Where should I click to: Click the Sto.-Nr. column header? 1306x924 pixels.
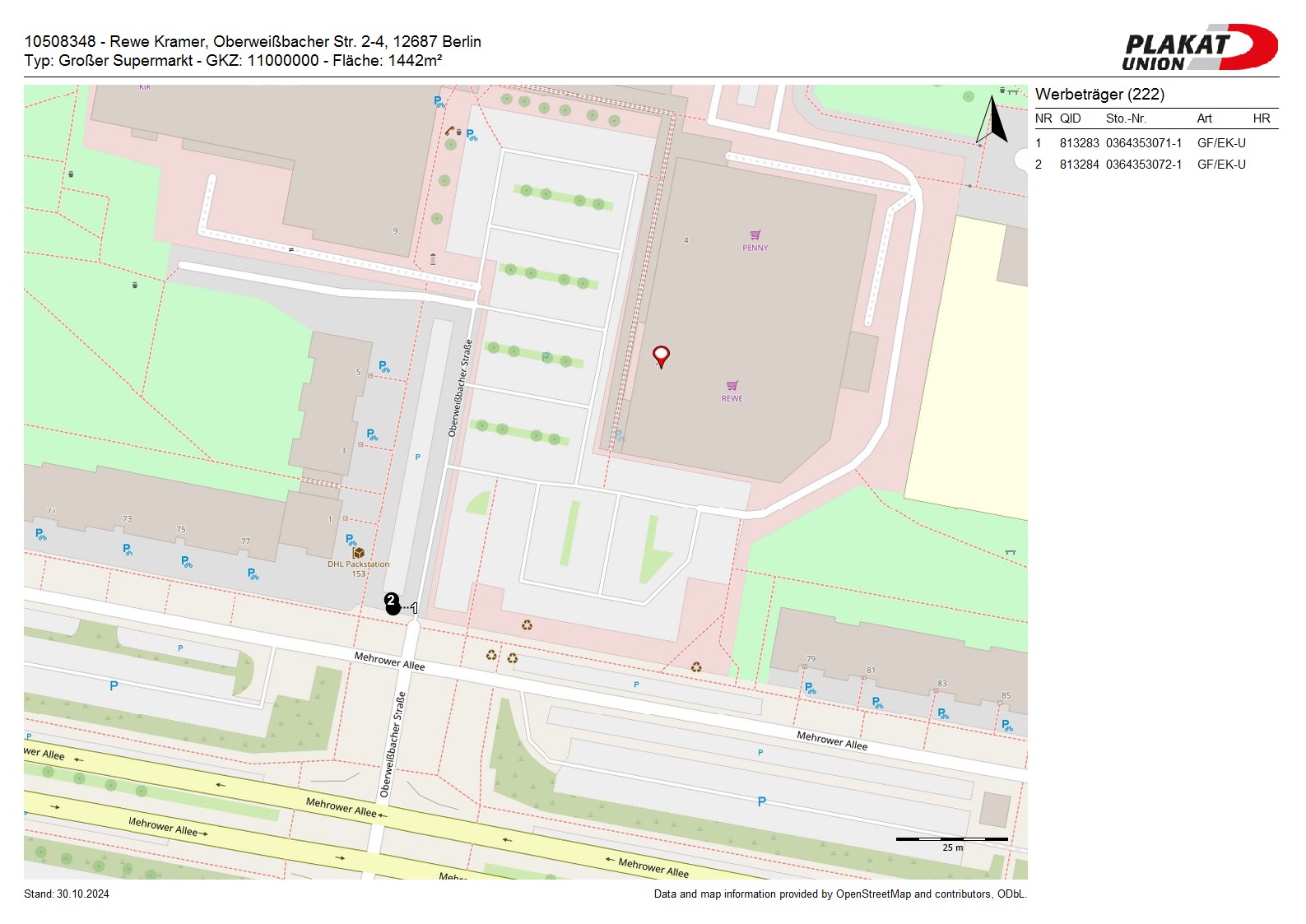click(x=1126, y=118)
